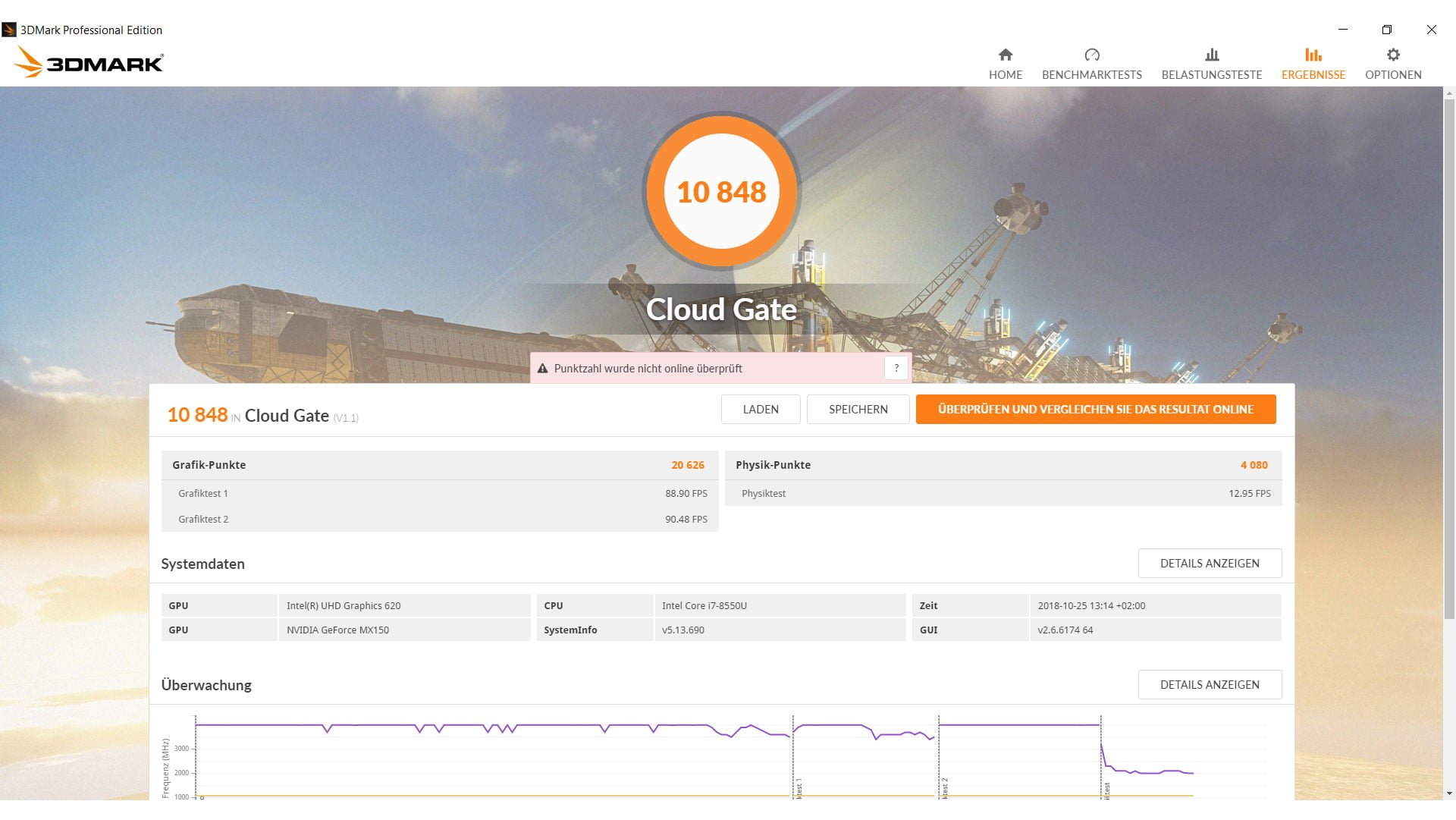Show Systemdaten details
Screen dimensions: 1456x820
coord(1209,564)
